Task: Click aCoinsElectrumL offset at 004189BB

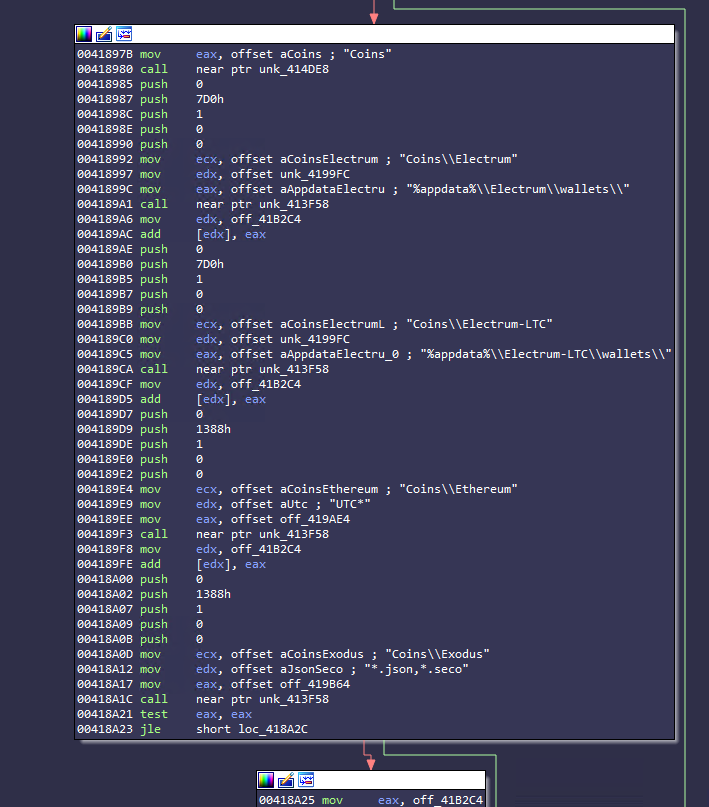Action: [x=332, y=324]
